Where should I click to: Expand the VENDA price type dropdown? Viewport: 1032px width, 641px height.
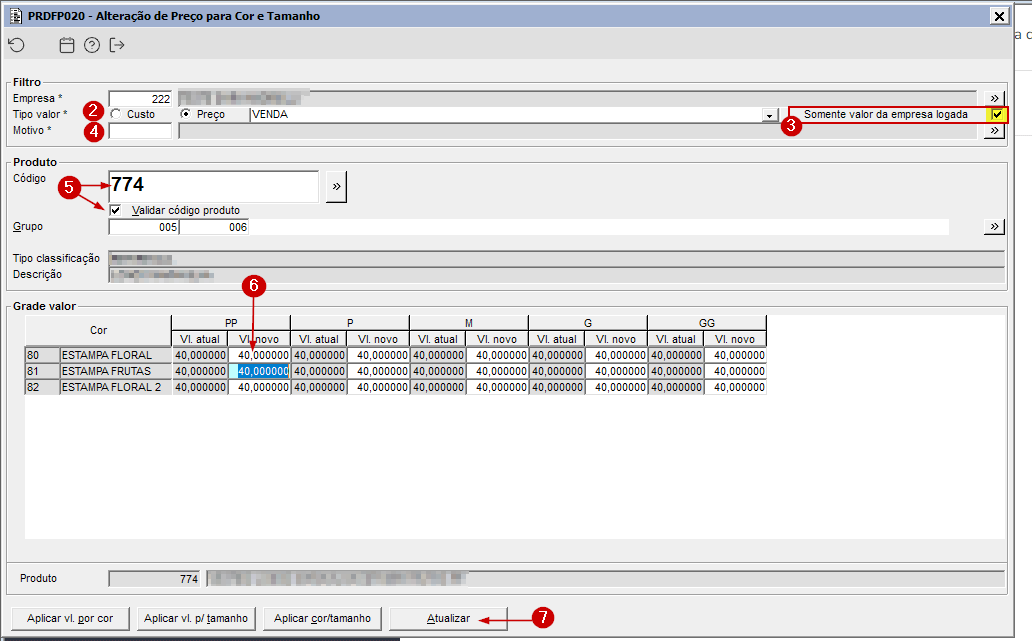[769, 115]
